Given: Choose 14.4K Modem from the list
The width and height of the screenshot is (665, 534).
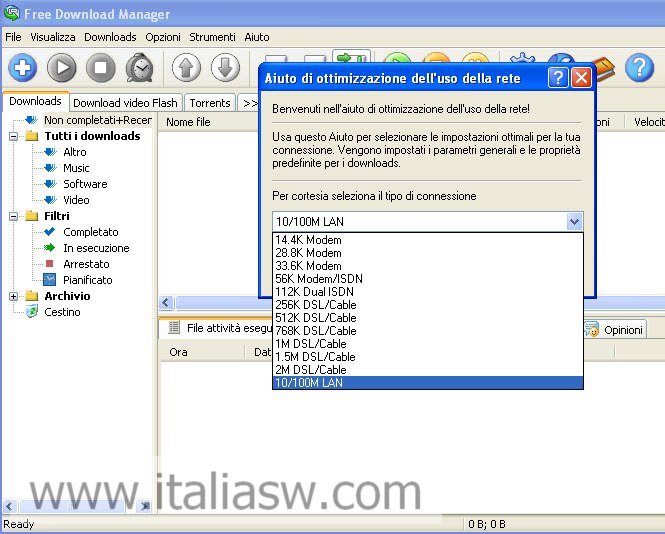Looking at the screenshot, I should 428,240.
